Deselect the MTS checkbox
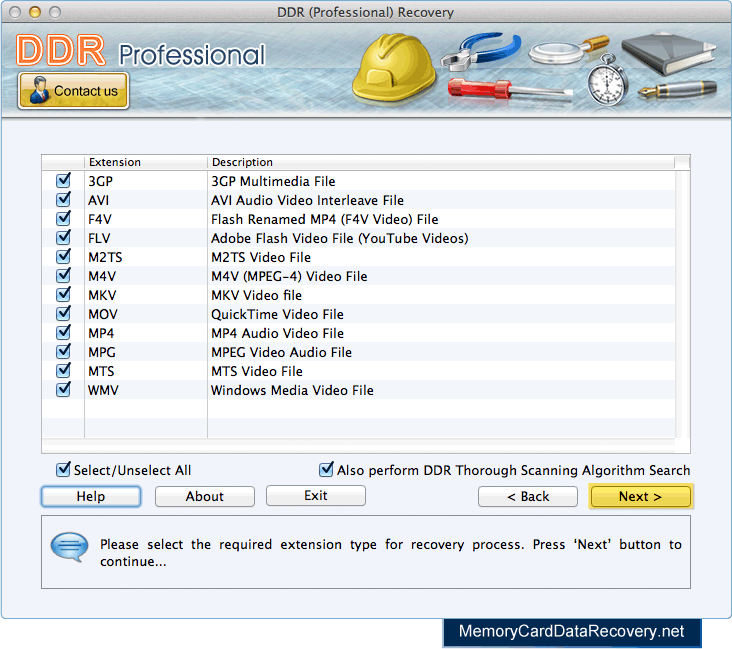The image size is (732, 649). (x=63, y=370)
